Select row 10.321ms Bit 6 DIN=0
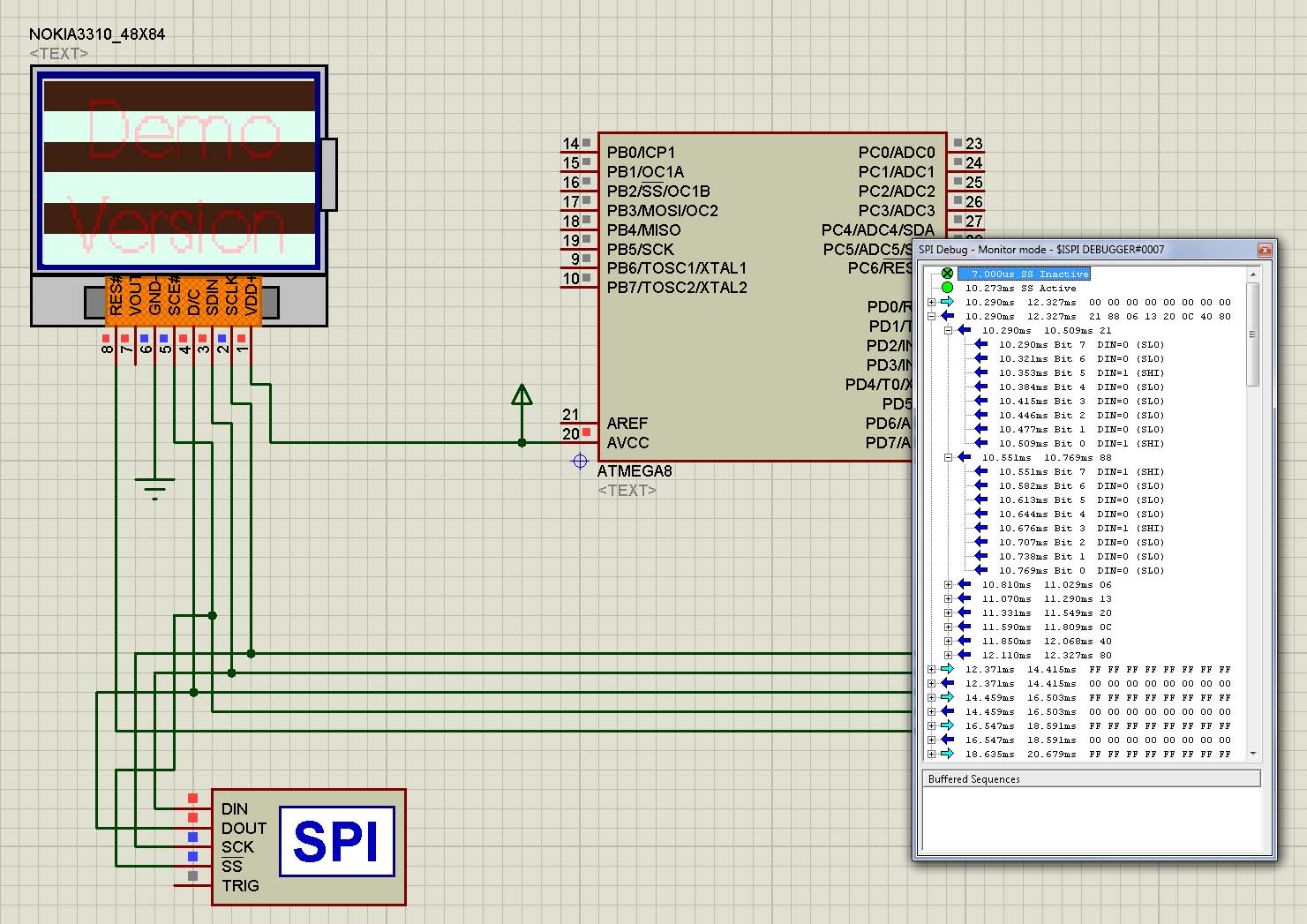The image size is (1307, 924). click(x=1081, y=358)
